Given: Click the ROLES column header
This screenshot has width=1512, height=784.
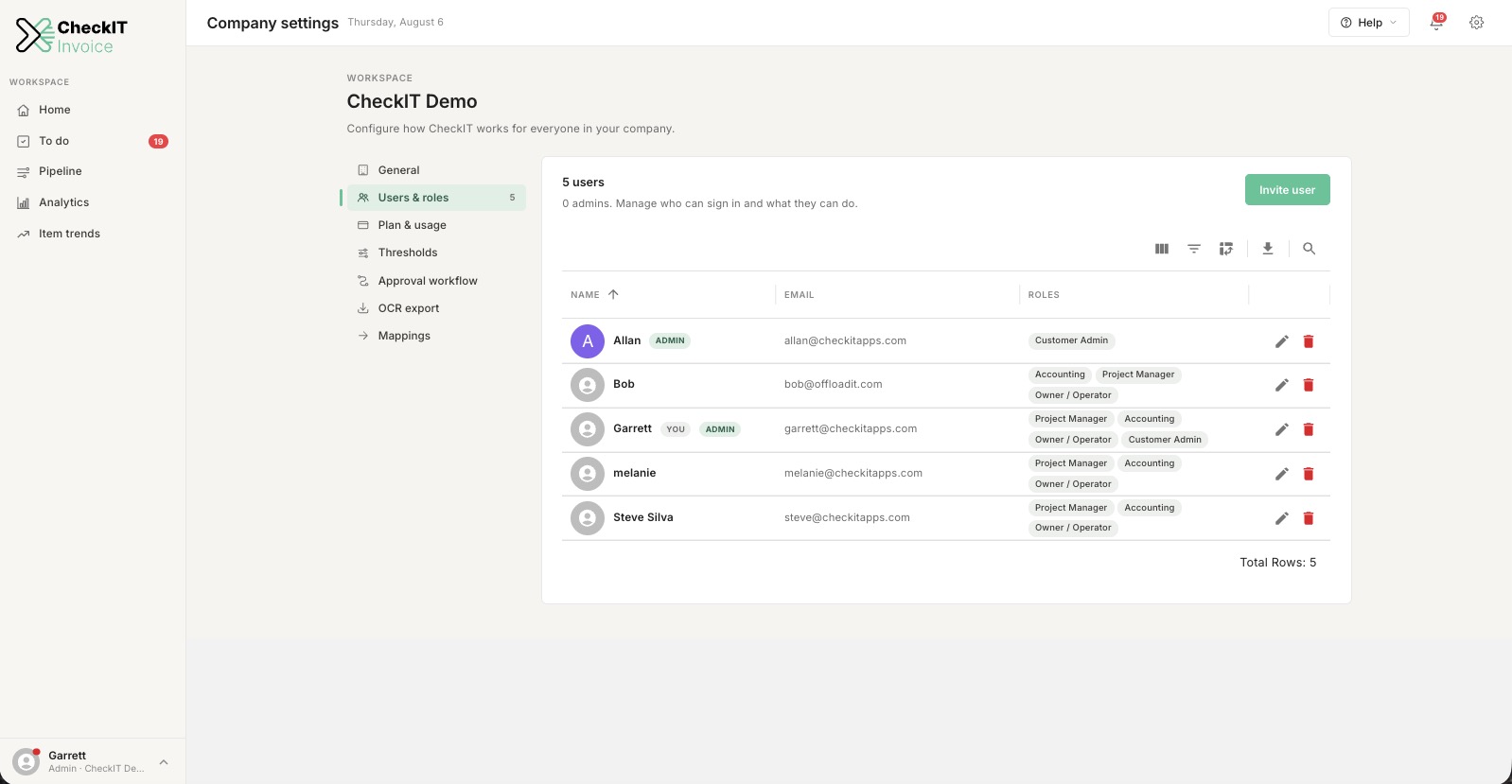Looking at the screenshot, I should [1044, 295].
